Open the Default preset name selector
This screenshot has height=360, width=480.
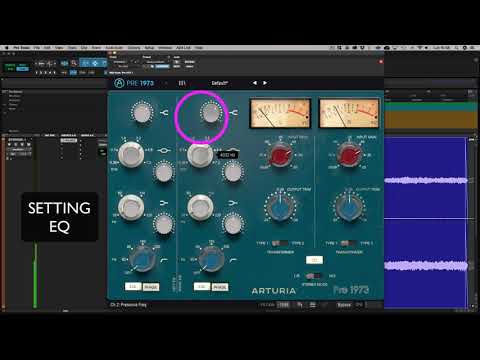coord(219,83)
